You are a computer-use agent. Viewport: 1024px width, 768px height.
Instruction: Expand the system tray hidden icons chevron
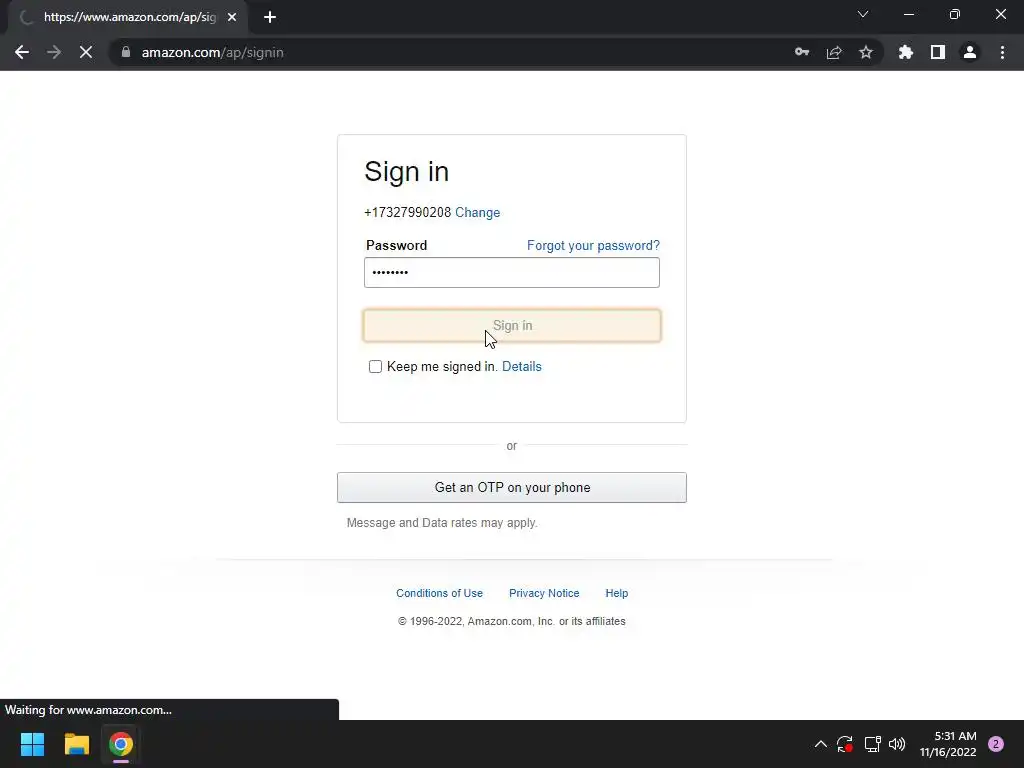(x=820, y=744)
